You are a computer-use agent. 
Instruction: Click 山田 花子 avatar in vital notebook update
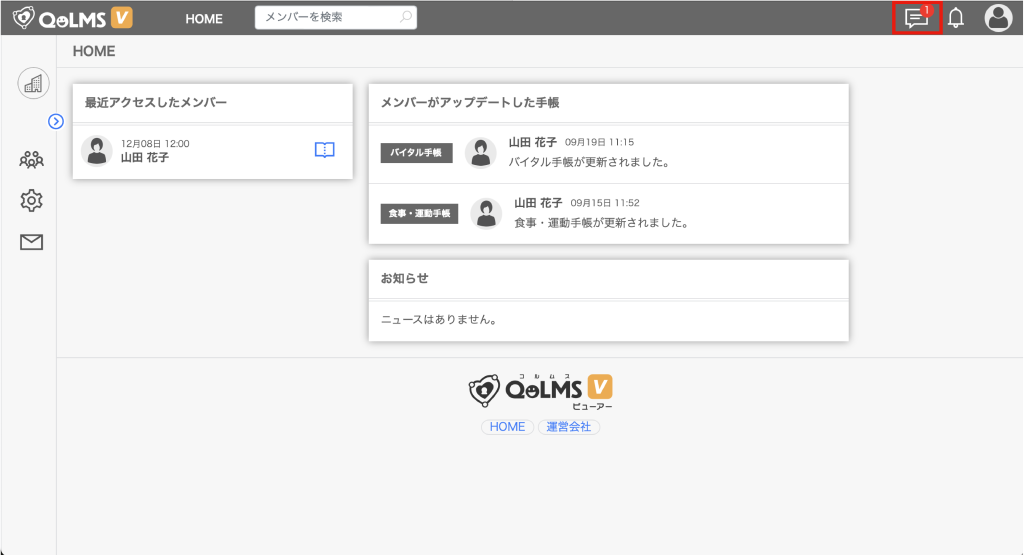tap(481, 153)
